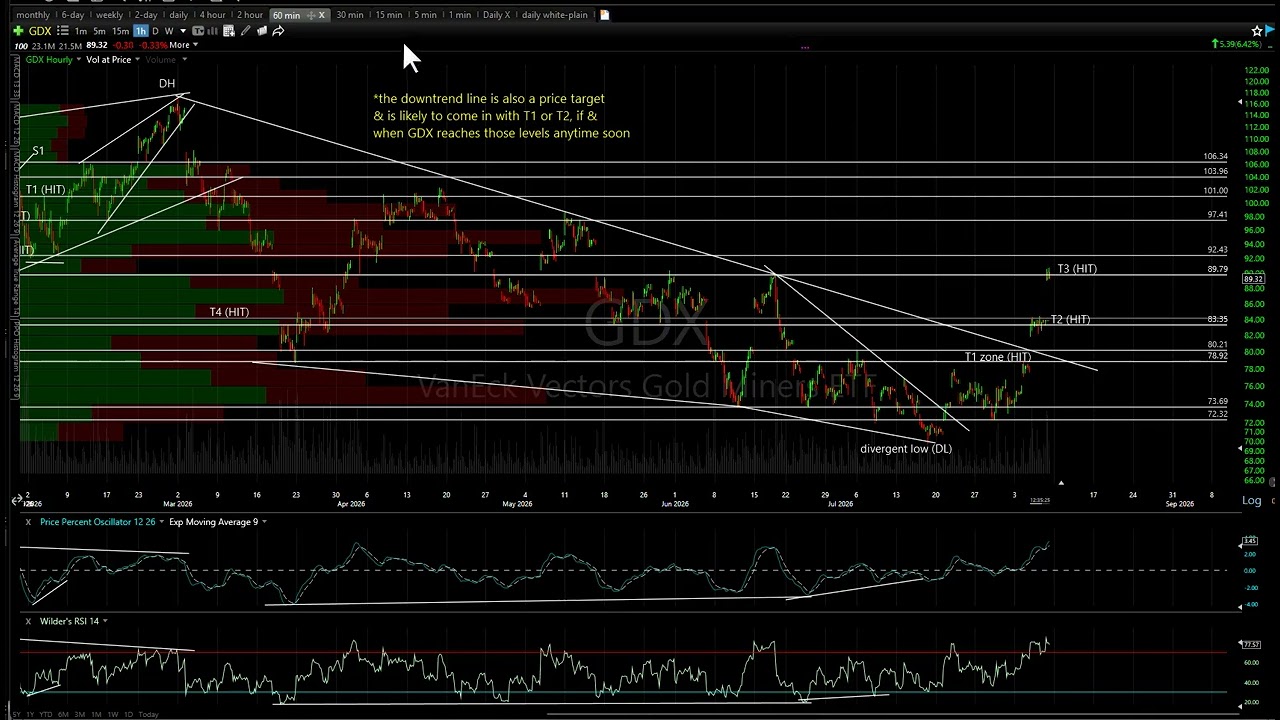Switch to the 4 hour chart tab

(212, 15)
